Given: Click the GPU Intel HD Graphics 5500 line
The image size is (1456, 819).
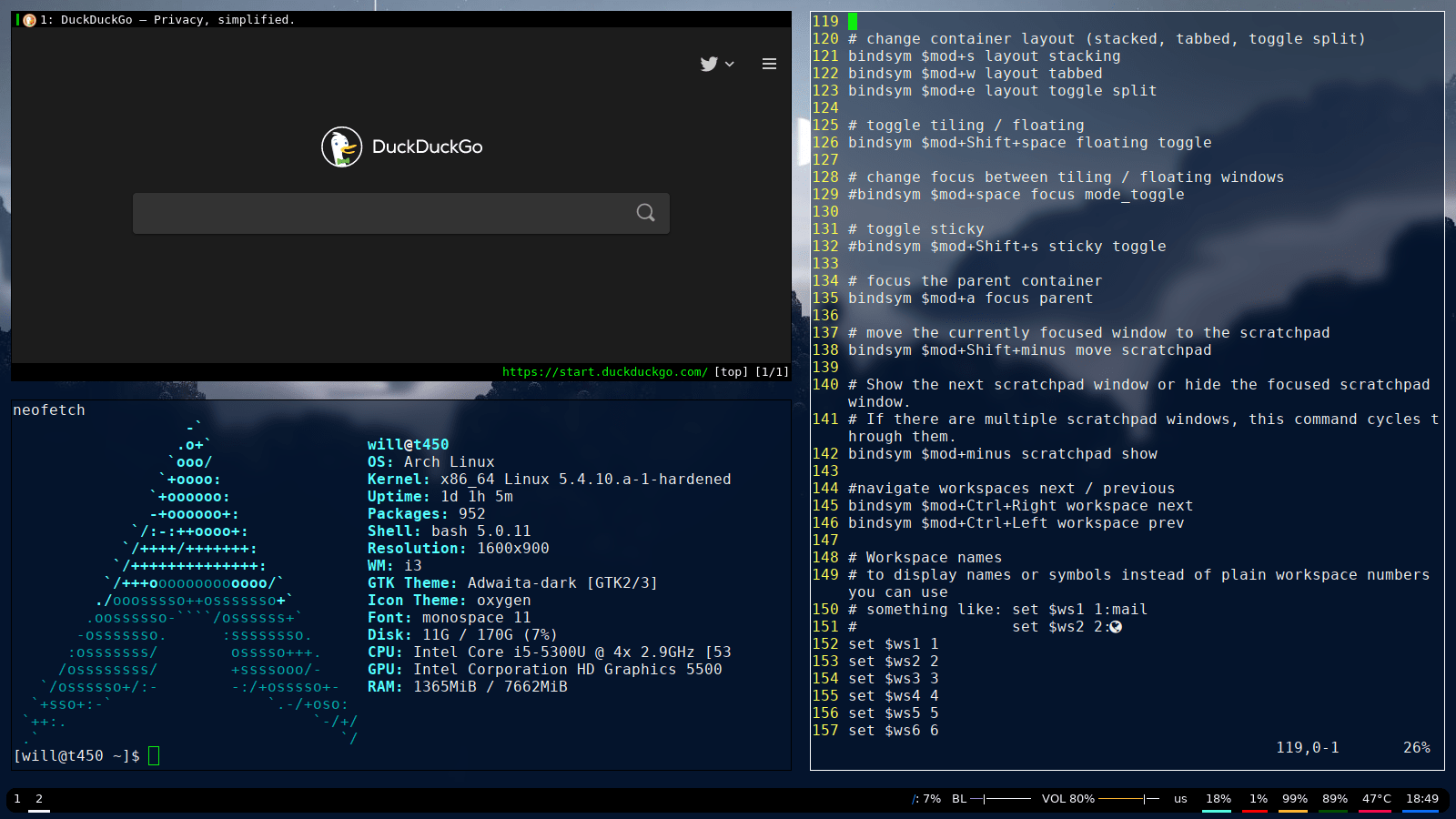Looking at the screenshot, I should tap(544, 670).
